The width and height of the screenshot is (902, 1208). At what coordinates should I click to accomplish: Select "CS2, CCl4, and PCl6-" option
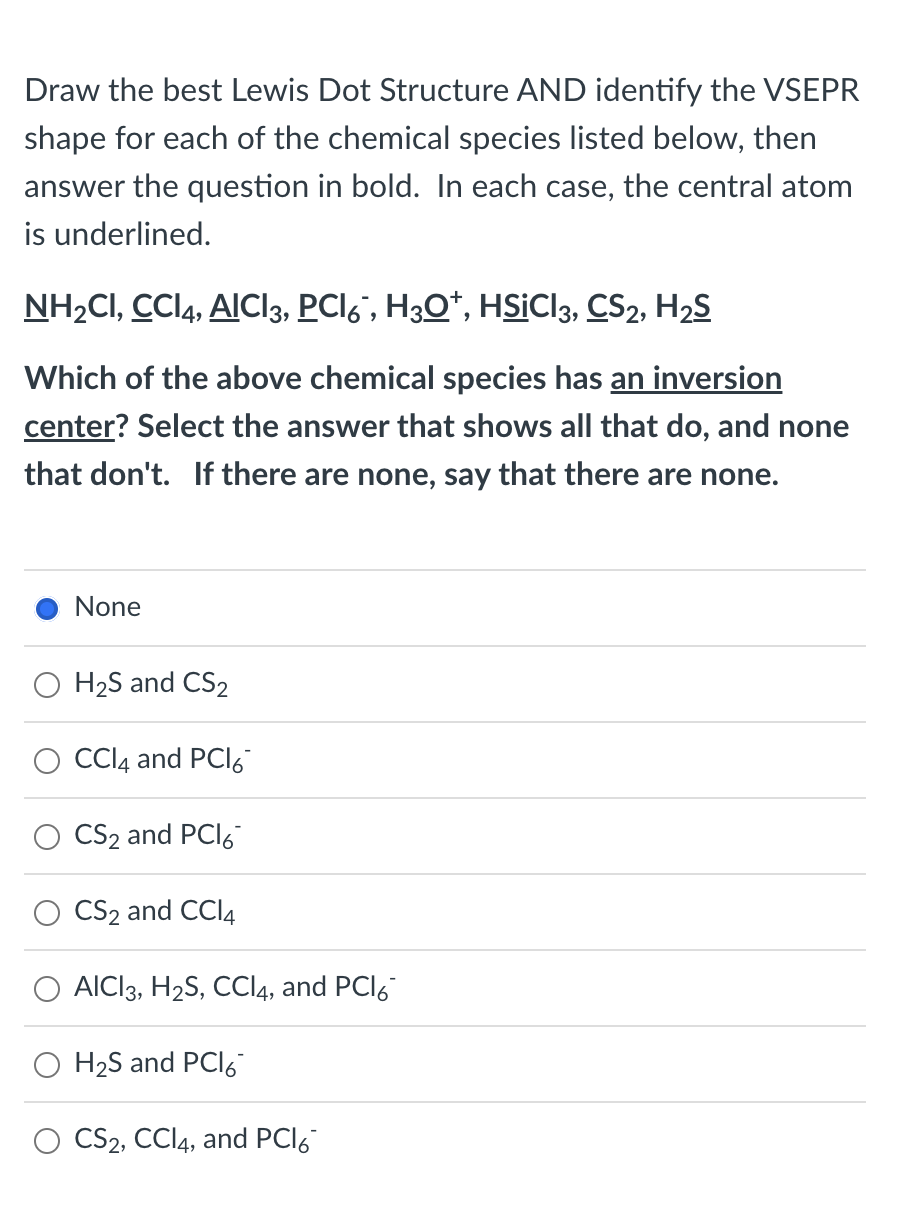pyautogui.click(x=47, y=1140)
